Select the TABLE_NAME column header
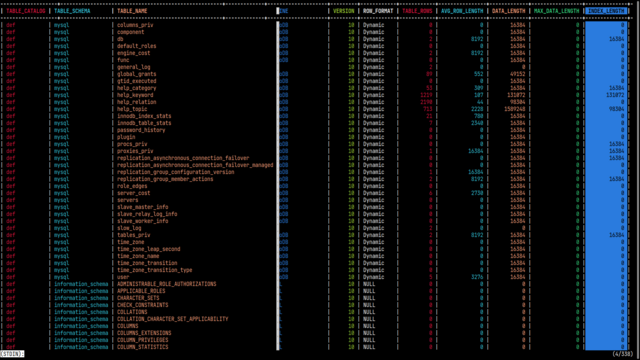Viewport: 640px width, 360px height. point(132,11)
